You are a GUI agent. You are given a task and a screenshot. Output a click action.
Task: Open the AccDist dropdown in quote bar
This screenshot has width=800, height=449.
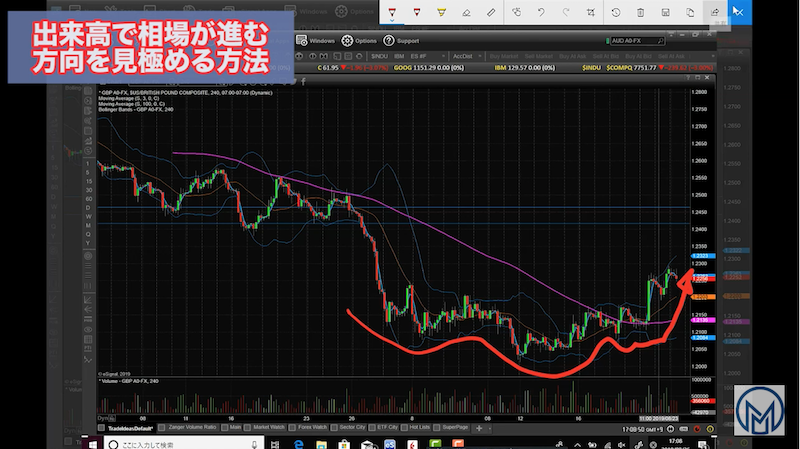pos(465,57)
